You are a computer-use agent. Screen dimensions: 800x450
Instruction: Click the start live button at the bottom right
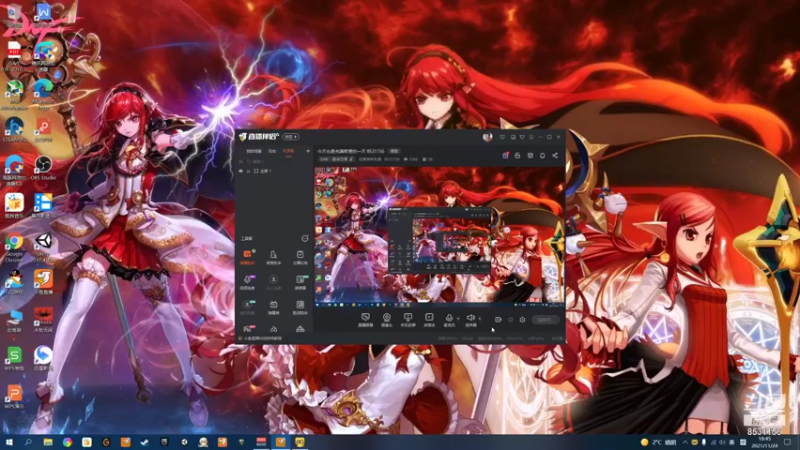click(545, 320)
